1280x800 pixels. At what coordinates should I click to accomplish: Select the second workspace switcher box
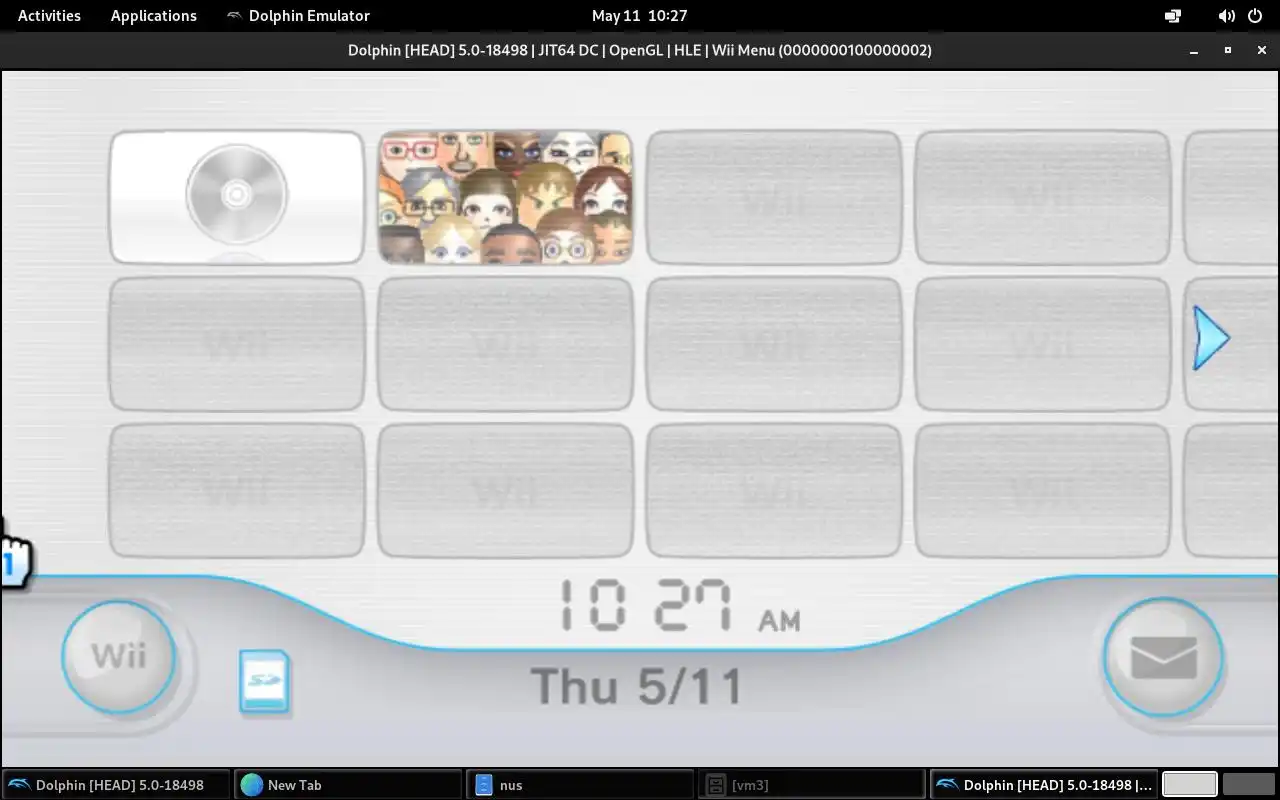click(x=1248, y=784)
